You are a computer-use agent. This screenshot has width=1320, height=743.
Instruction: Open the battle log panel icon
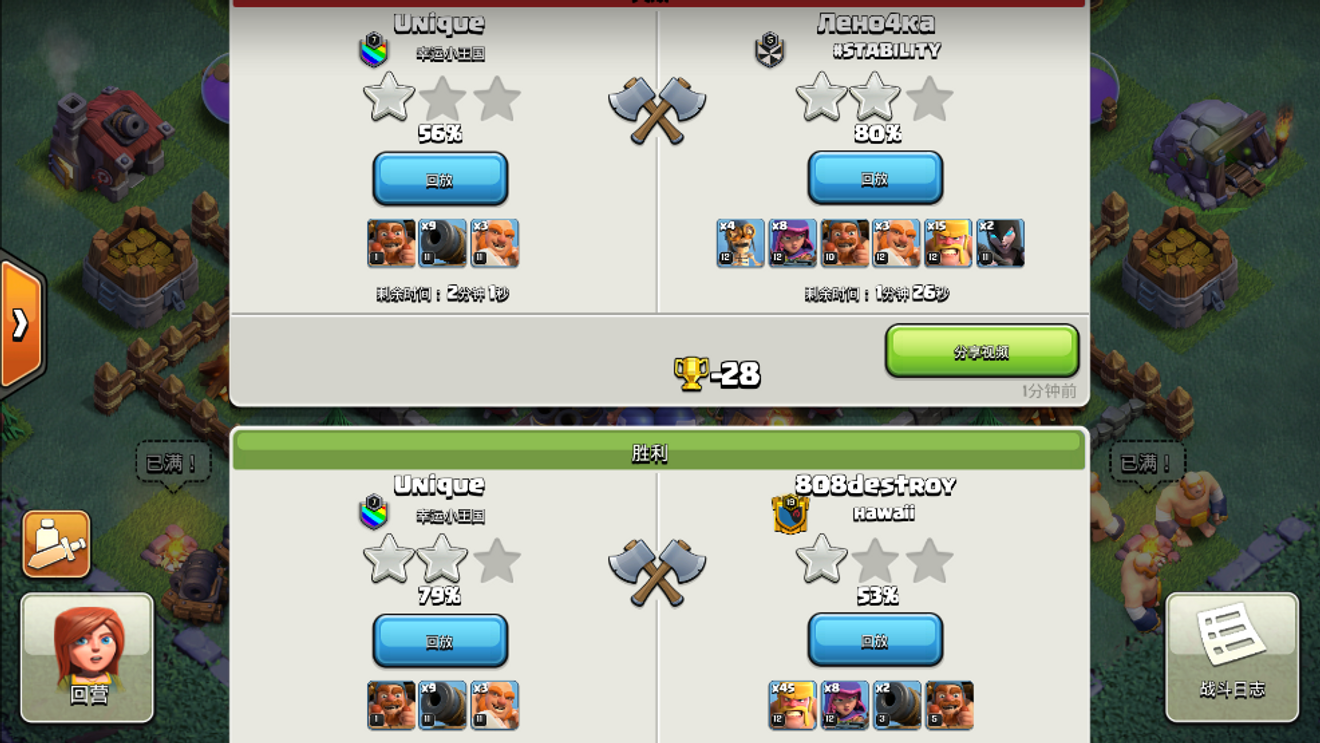point(1232,657)
